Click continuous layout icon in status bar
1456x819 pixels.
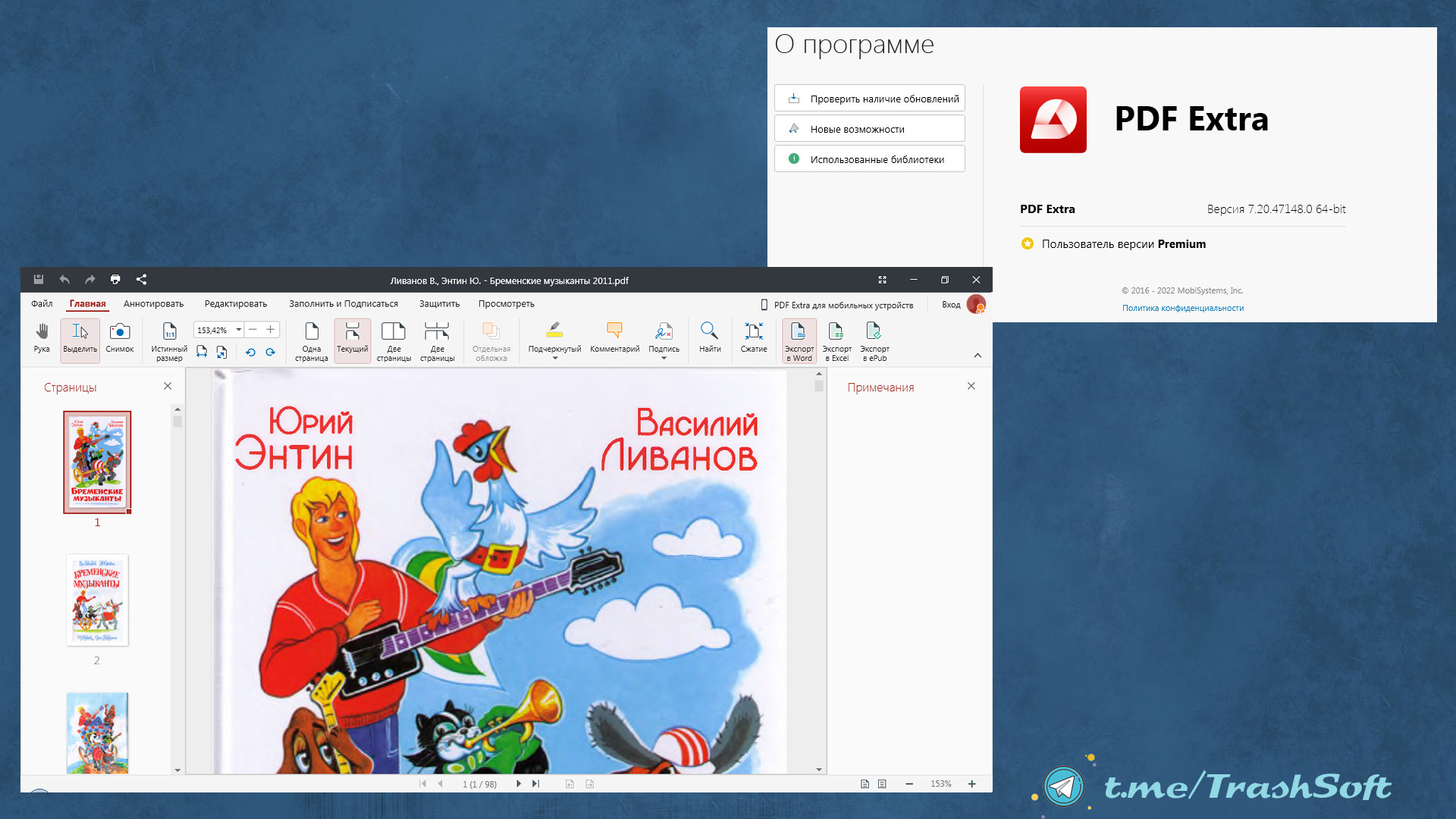pos(882,783)
